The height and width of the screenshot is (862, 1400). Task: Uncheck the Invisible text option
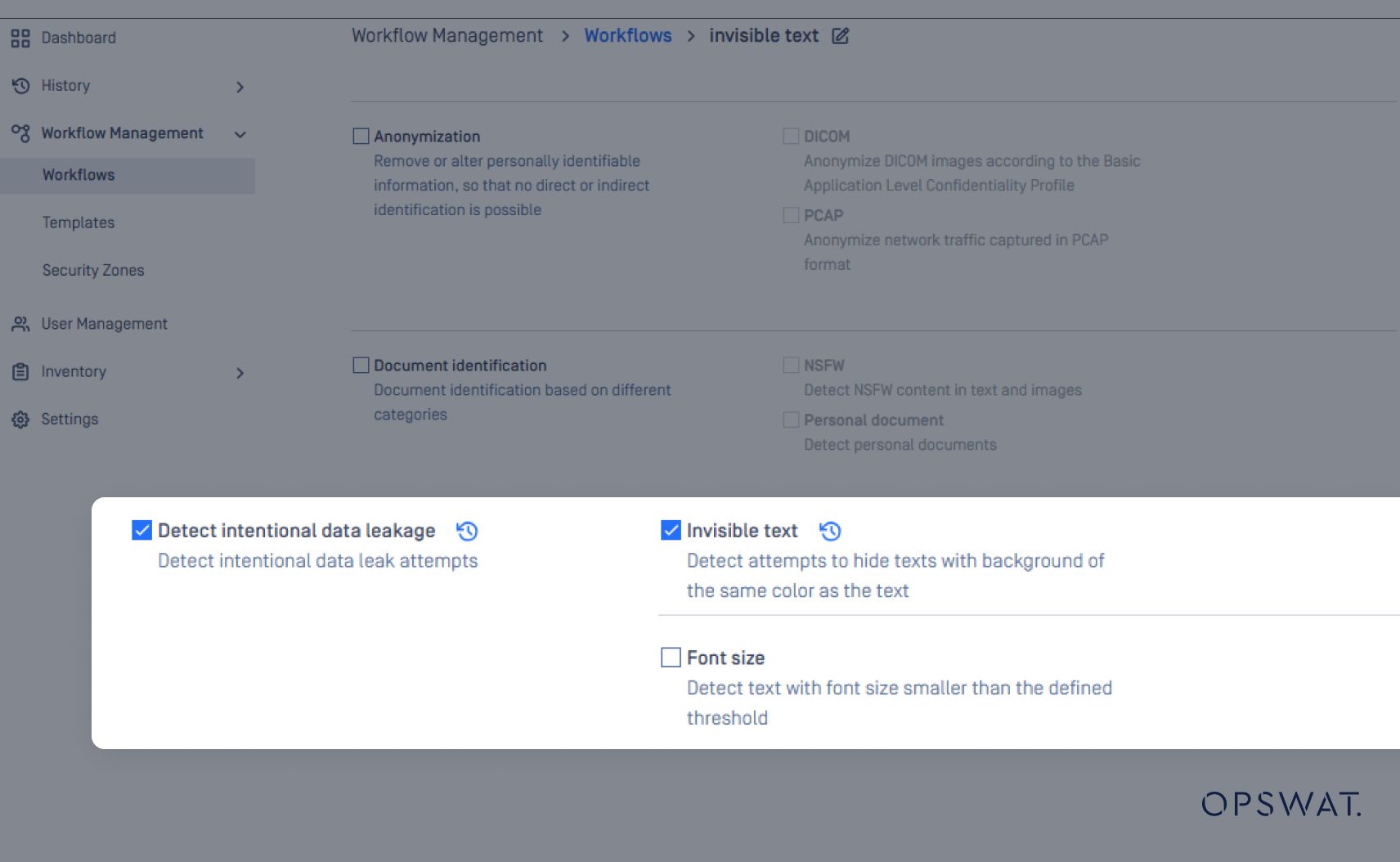(x=670, y=530)
